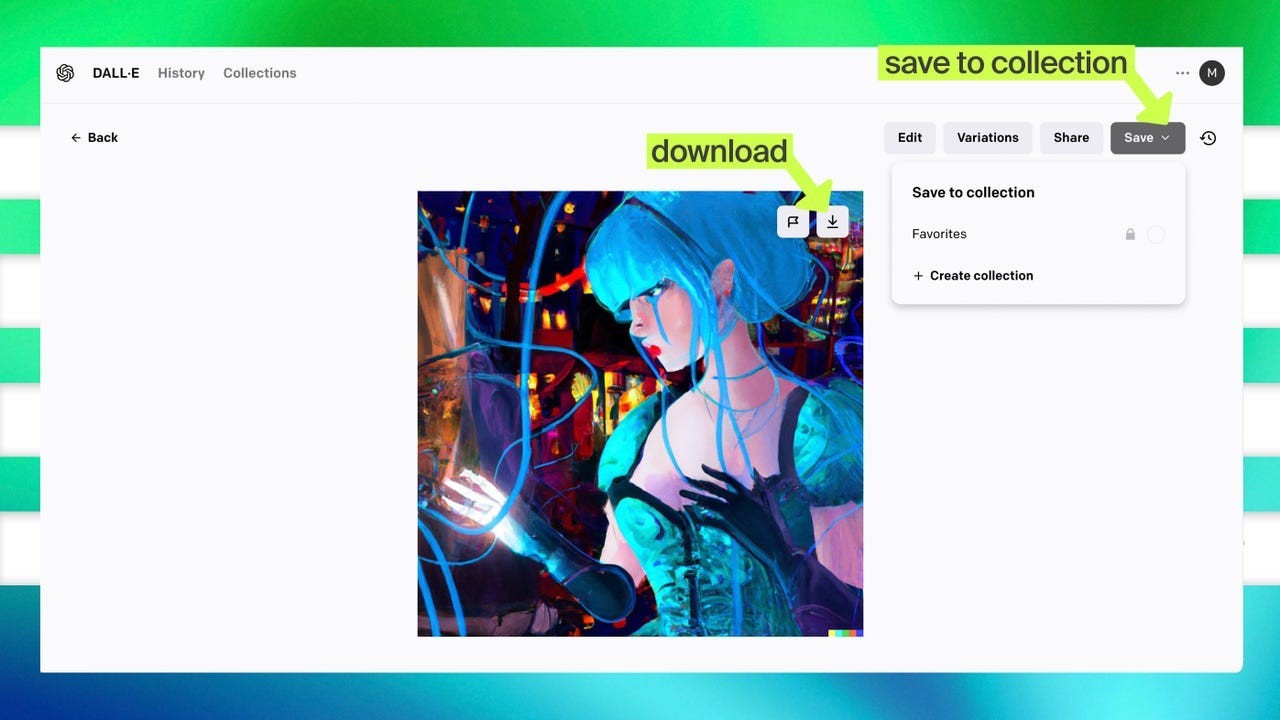
Task: Open the Collections tab
Action: (259, 73)
